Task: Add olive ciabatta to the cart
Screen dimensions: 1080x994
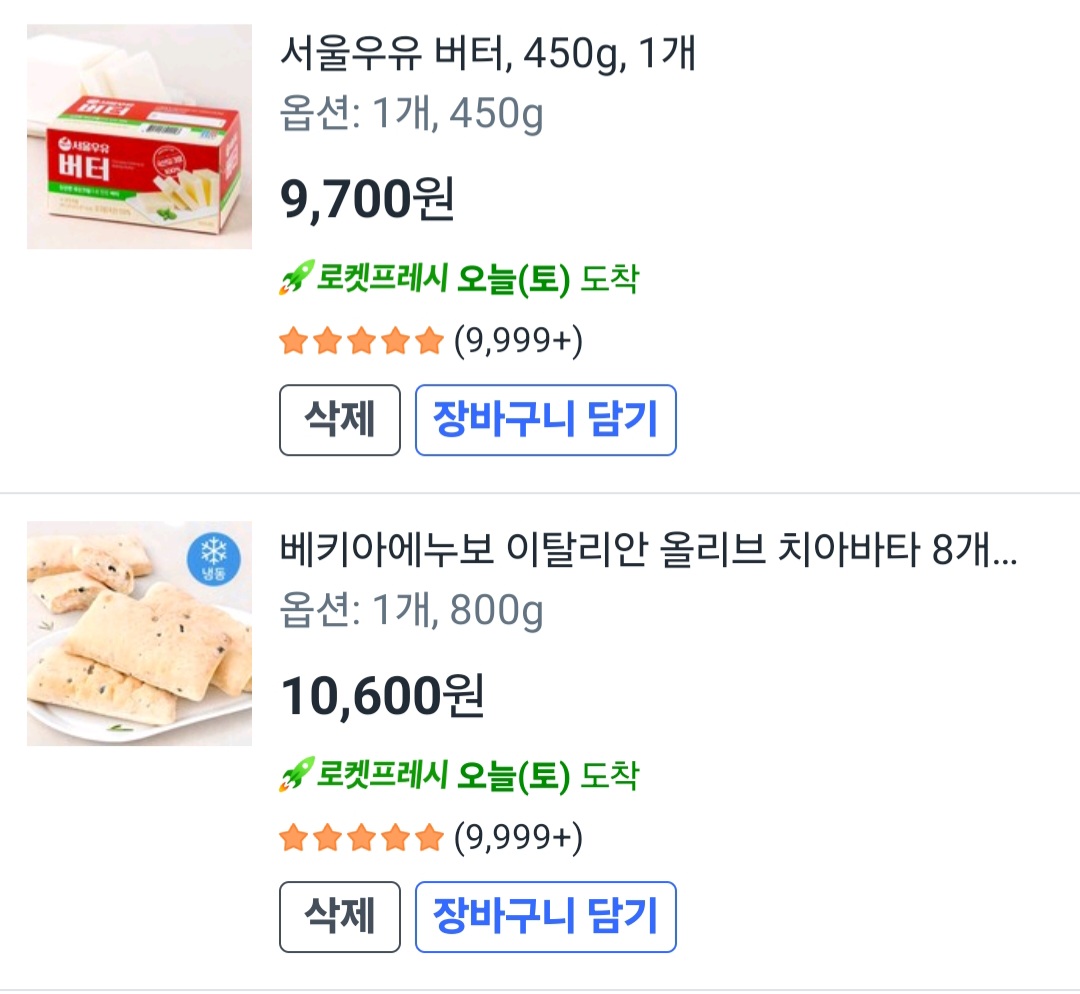Action: pyautogui.click(x=545, y=916)
